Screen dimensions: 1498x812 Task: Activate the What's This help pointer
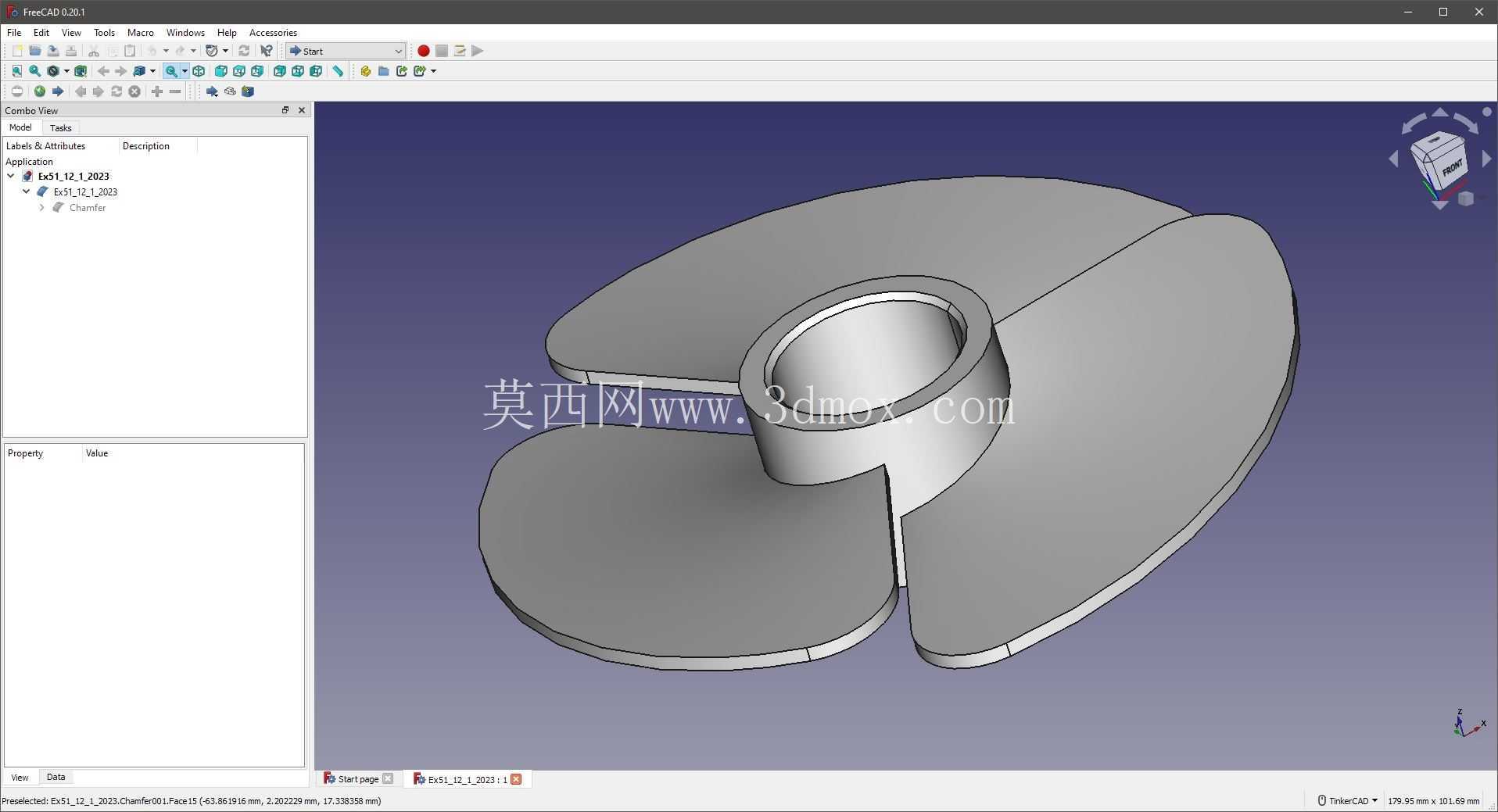(267, 51)
